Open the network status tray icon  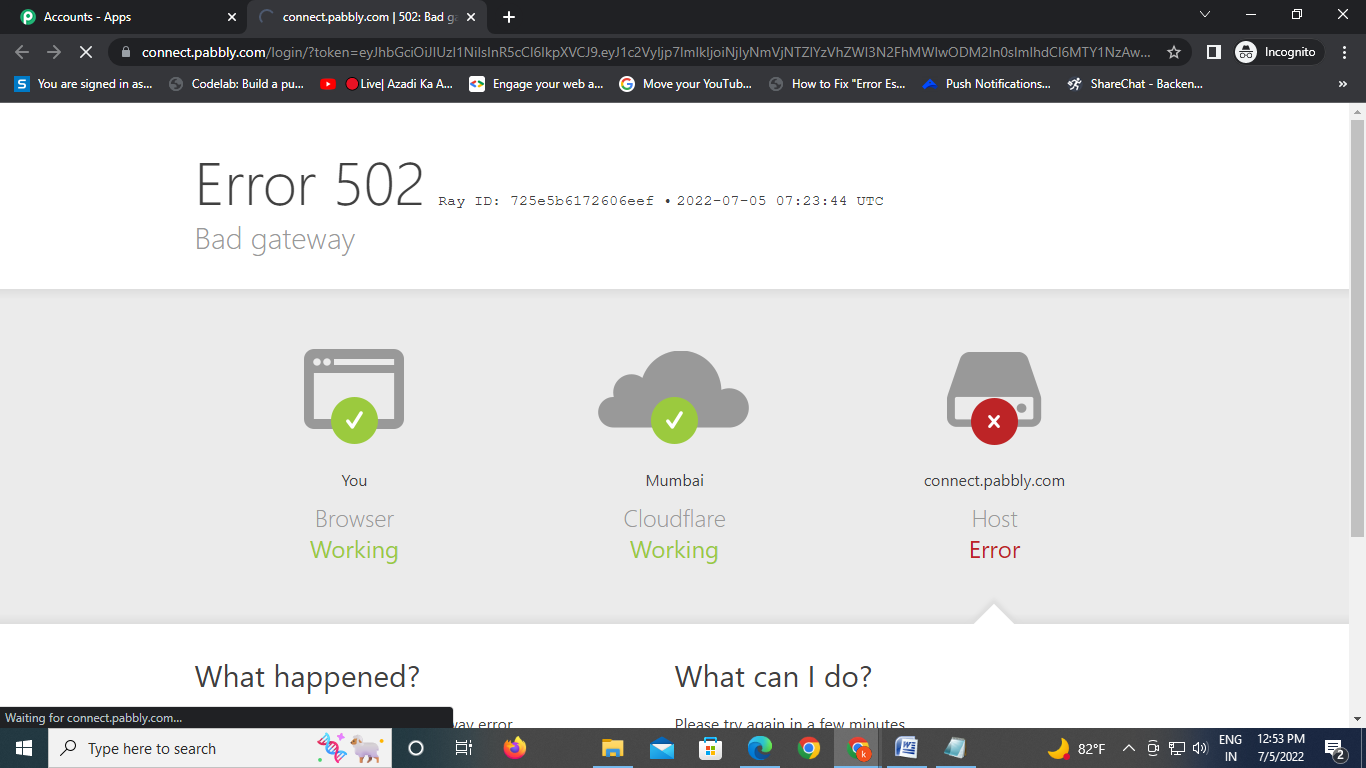[1177, 748]
